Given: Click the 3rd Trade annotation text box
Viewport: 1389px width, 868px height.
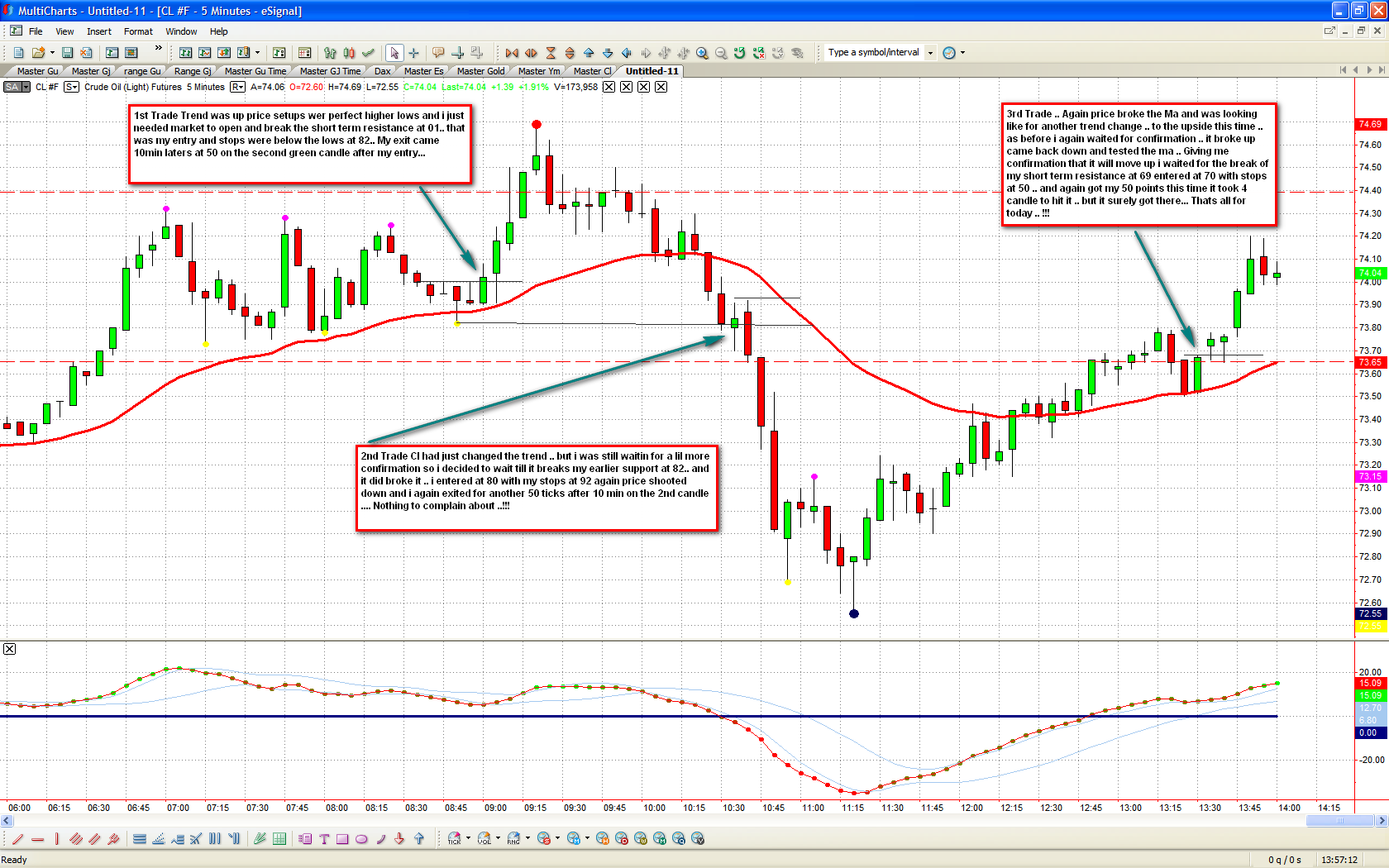Looking at the screenshot, I should (x=1139, y=164).
